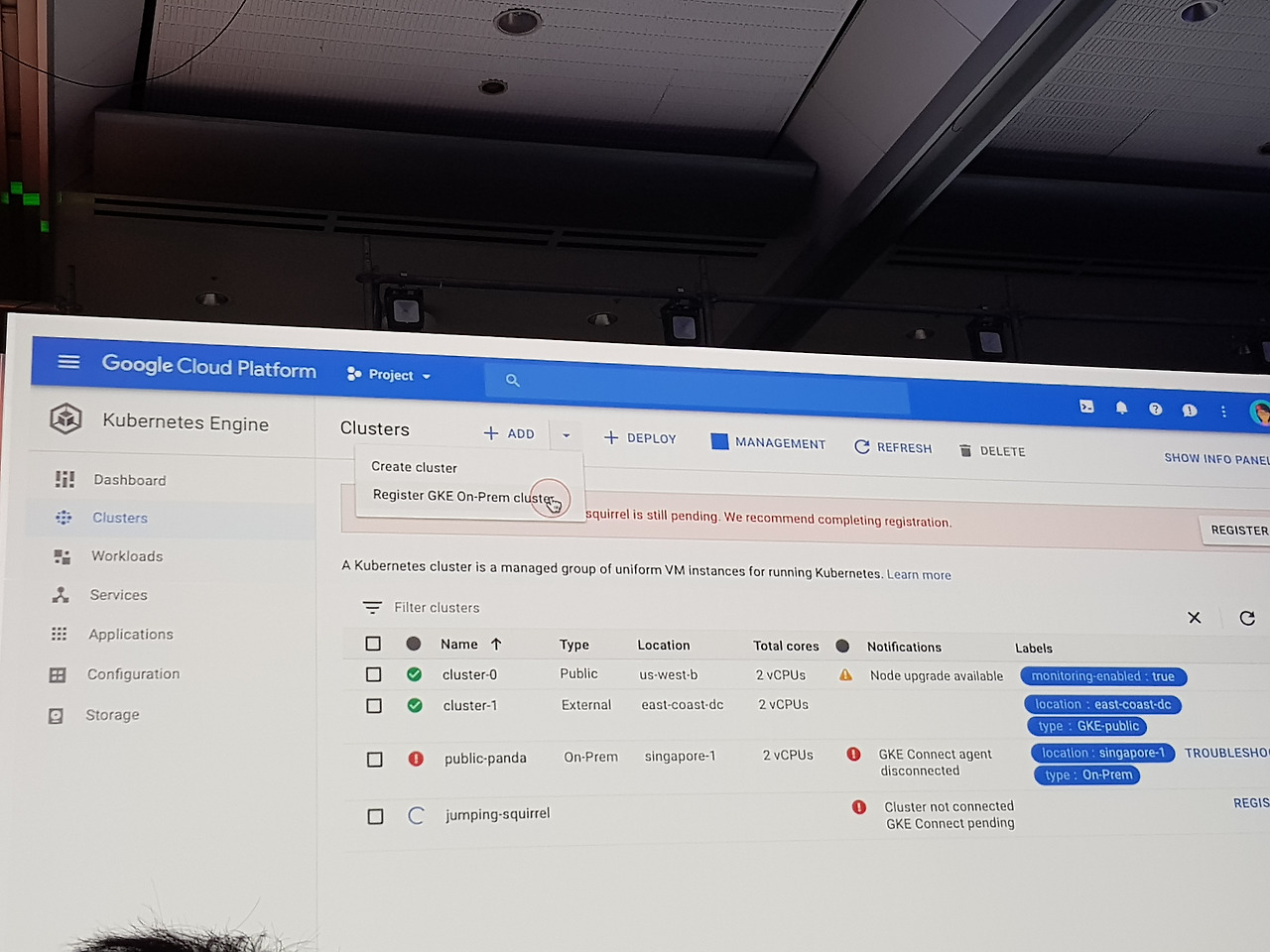
Task: Select Clusters in the sidebar
Action: pos(119,518)
